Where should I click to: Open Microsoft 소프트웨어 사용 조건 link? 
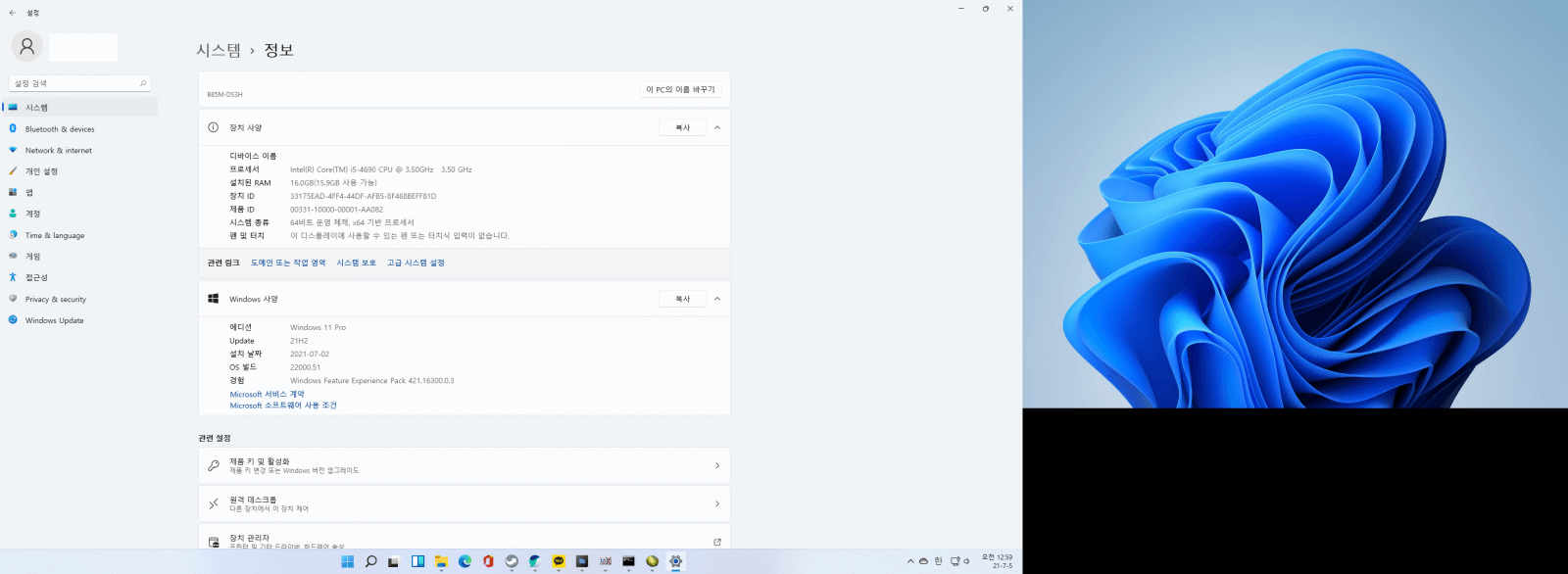pos(283,406)
